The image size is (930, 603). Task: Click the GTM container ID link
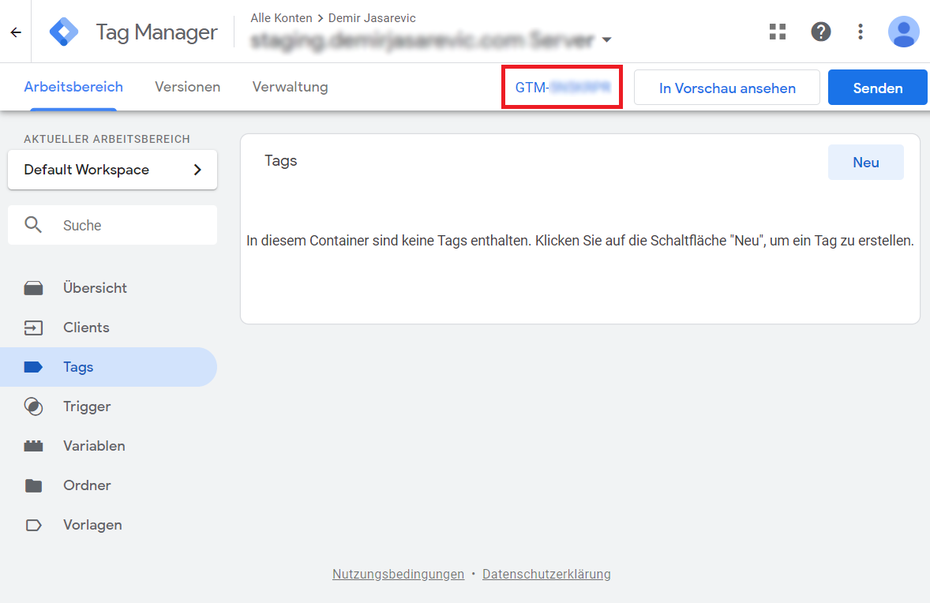tap(562, 88)
